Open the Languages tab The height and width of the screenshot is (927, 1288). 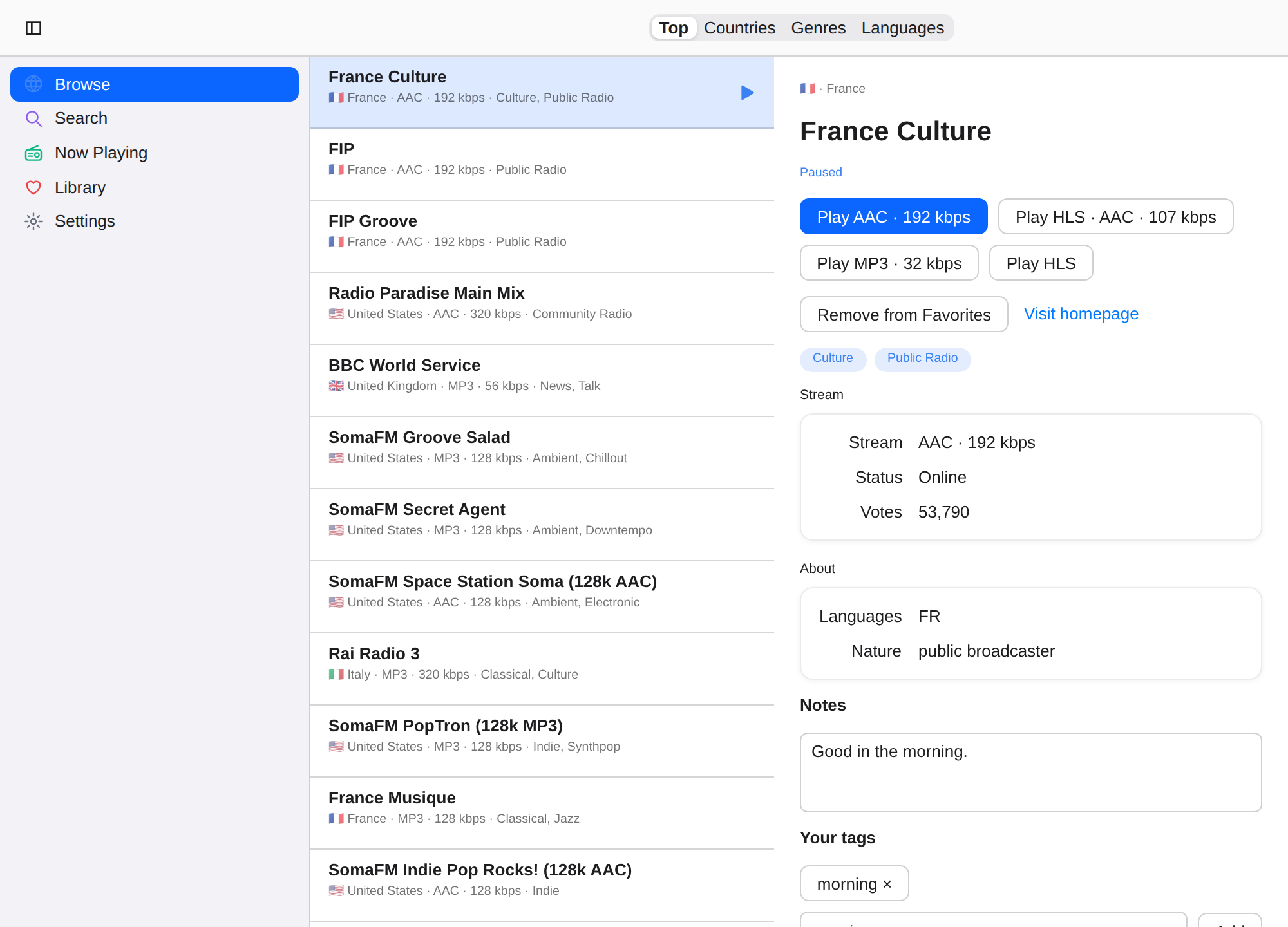pyautogui.click(x=902, y=28)
